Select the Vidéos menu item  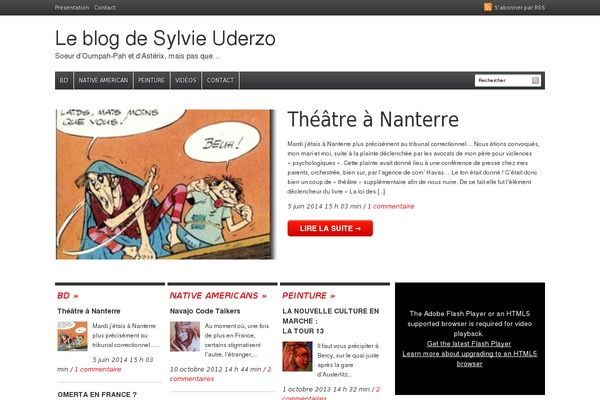(x=186, y=80)
